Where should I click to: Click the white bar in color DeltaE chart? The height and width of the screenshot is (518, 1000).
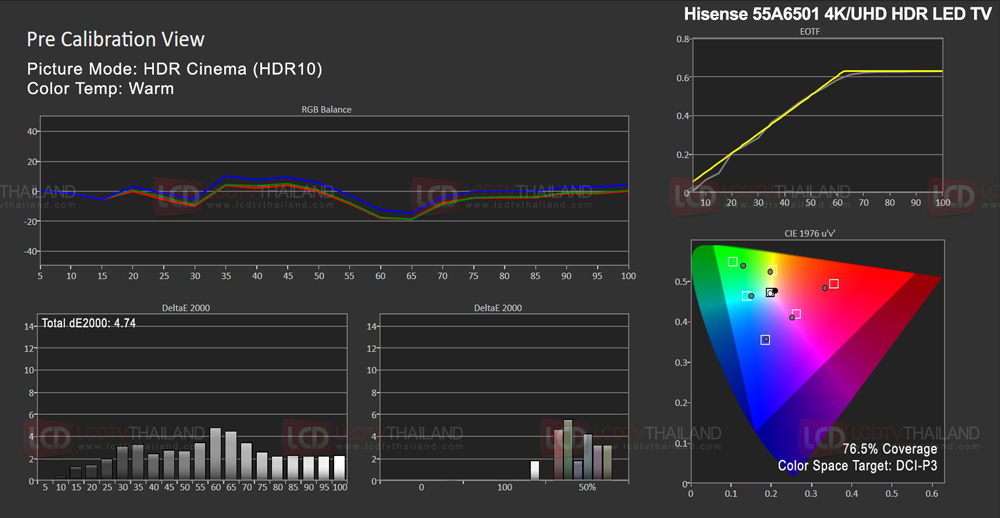click(535, 470)
